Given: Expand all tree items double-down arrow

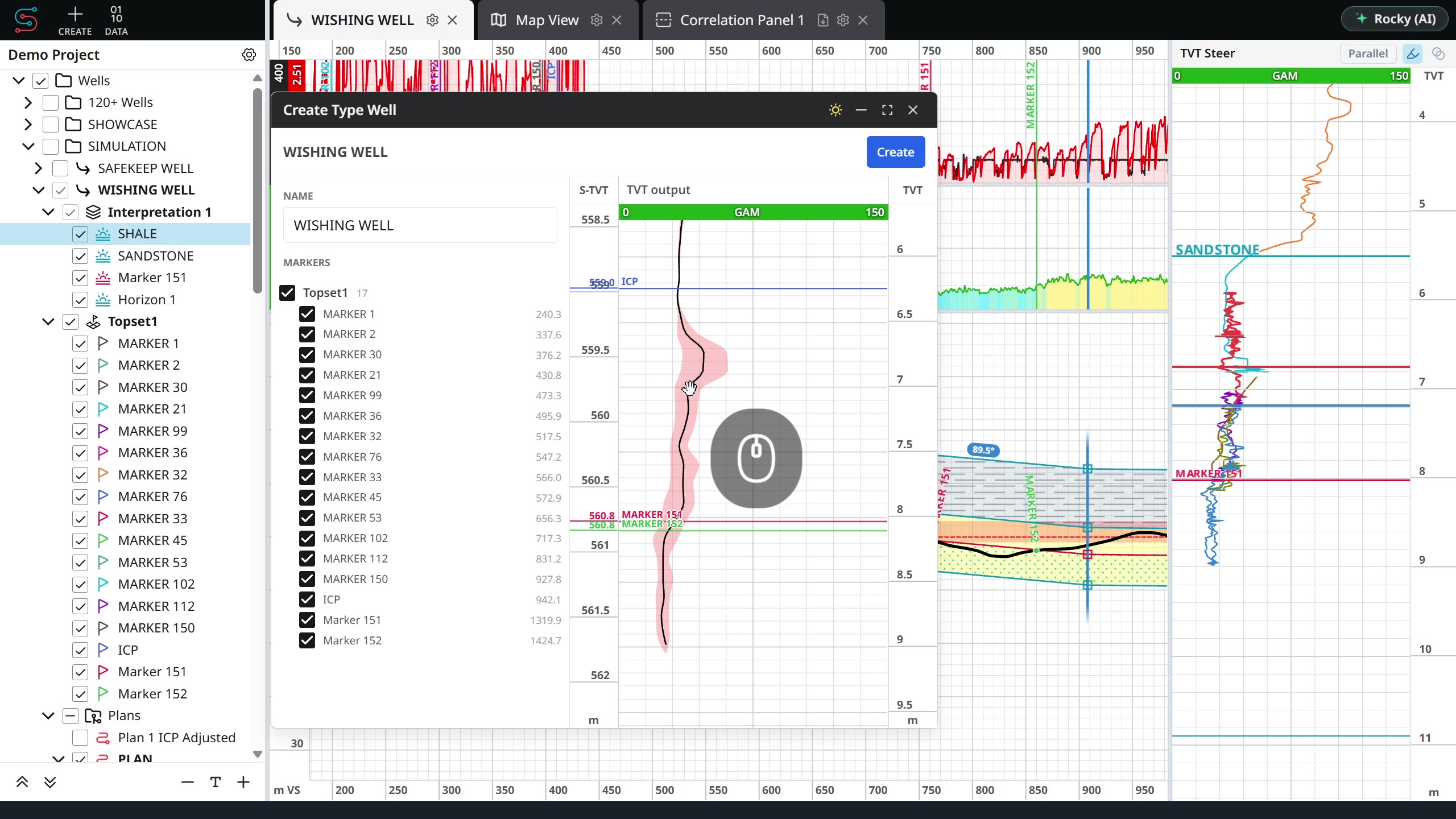Looking at the screenshot, I should coord(50,782).
